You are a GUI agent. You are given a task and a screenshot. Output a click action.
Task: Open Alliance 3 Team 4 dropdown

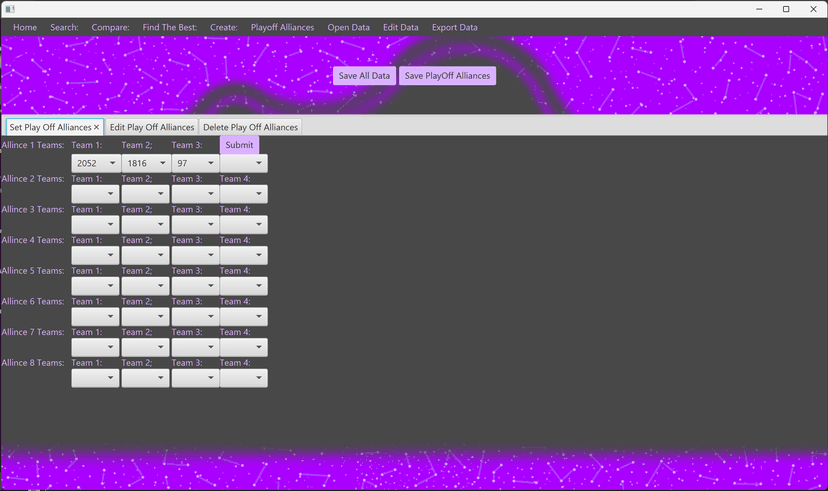point(244,224)
